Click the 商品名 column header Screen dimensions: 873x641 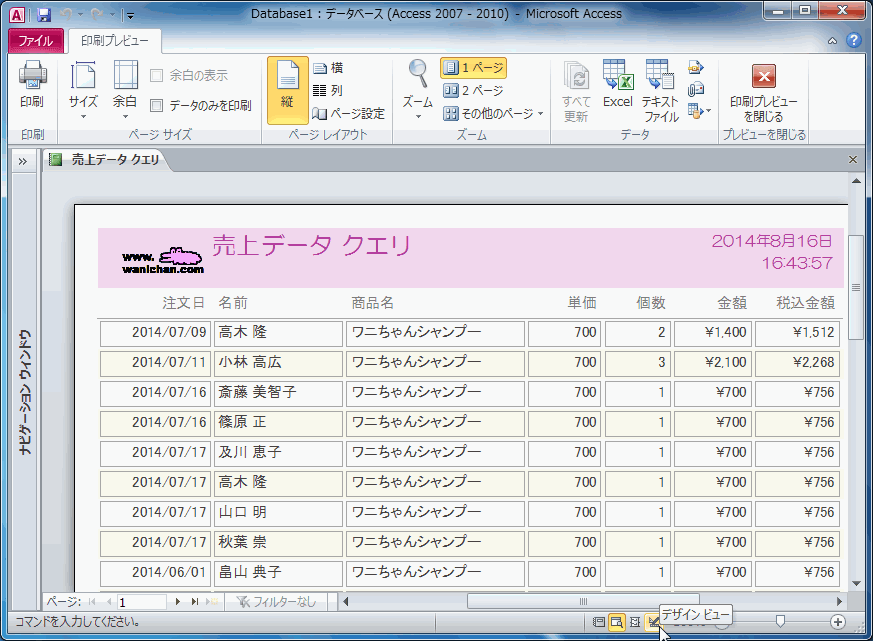[x=372, y=303]
